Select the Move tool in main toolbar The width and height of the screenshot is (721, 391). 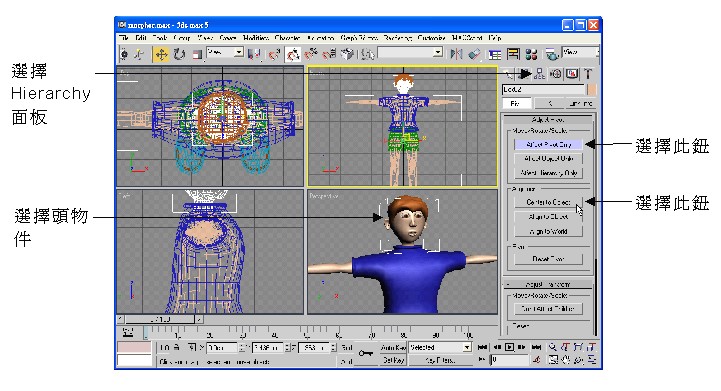(161, 55)
